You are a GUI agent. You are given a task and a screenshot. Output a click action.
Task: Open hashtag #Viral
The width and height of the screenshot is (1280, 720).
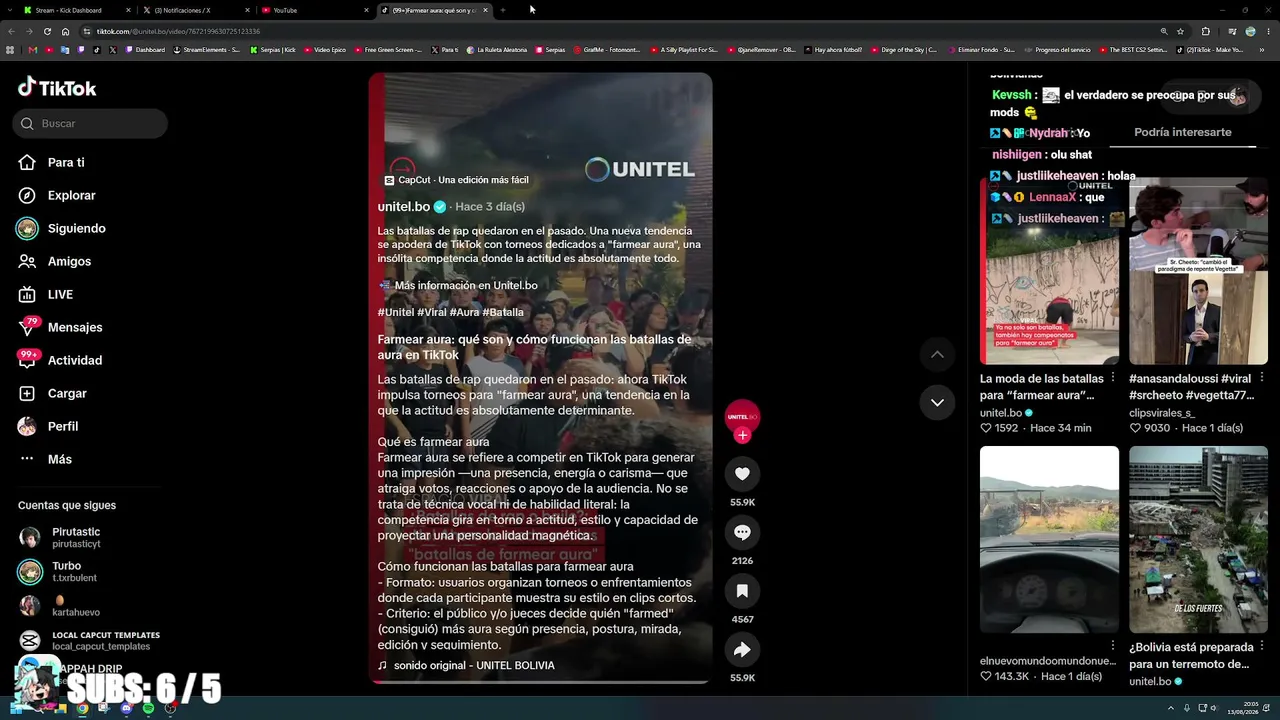pos(432,312)
